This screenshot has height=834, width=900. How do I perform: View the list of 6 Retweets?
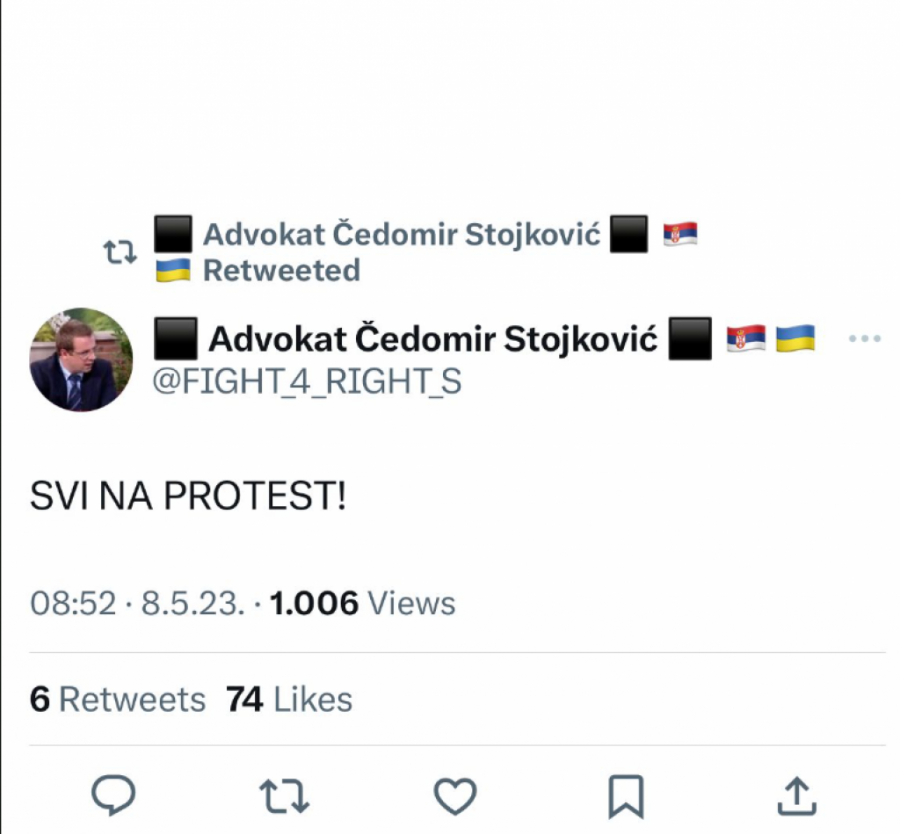(118, 699)
